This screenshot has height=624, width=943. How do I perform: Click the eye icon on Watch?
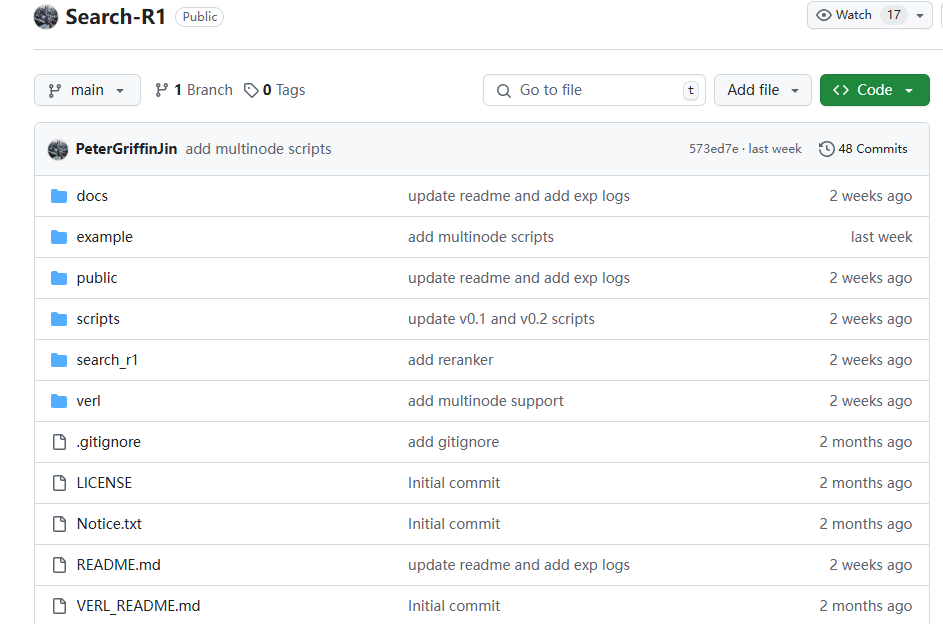tap(823, 15)
